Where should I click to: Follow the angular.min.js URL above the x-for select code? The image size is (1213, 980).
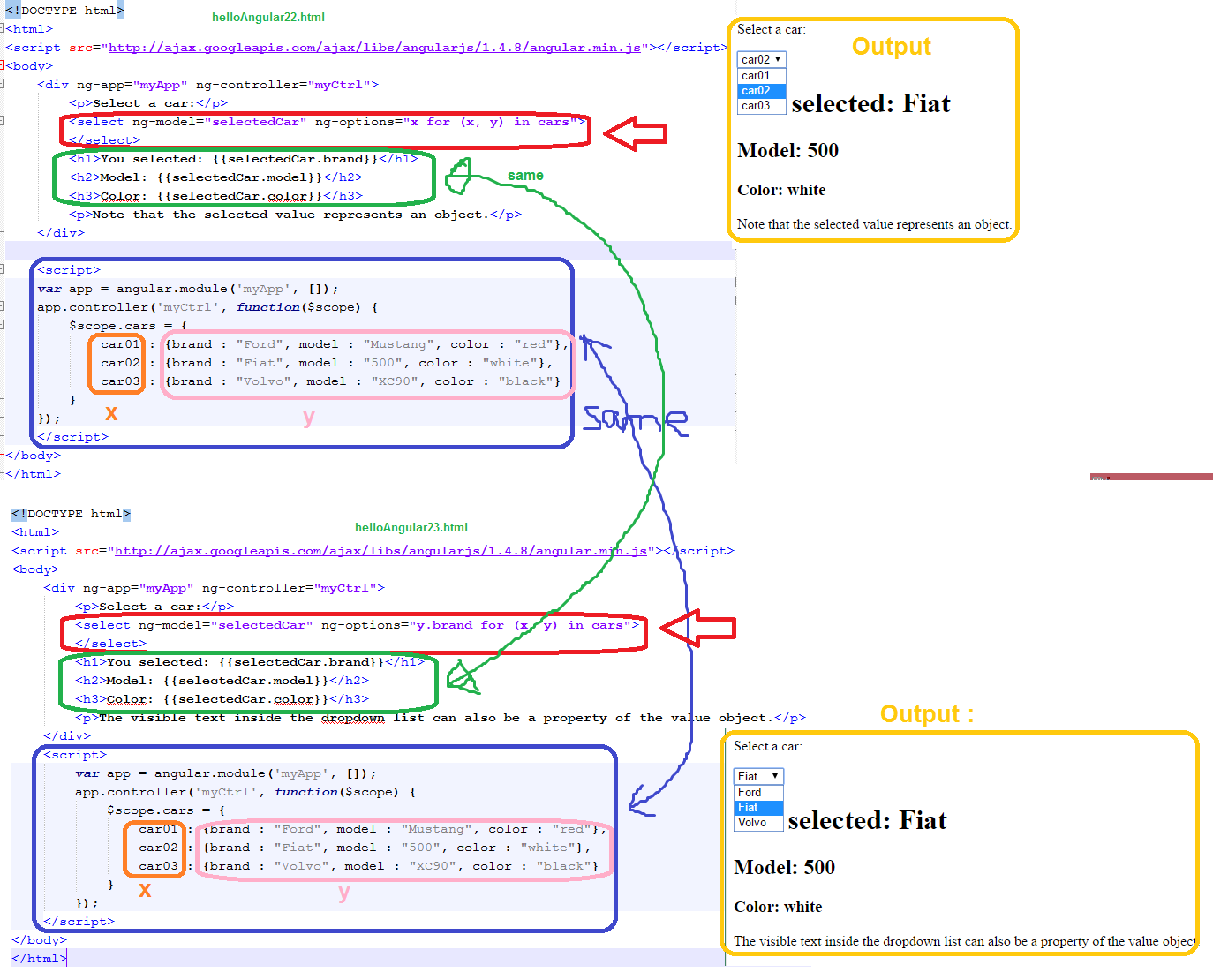[374, 48]
